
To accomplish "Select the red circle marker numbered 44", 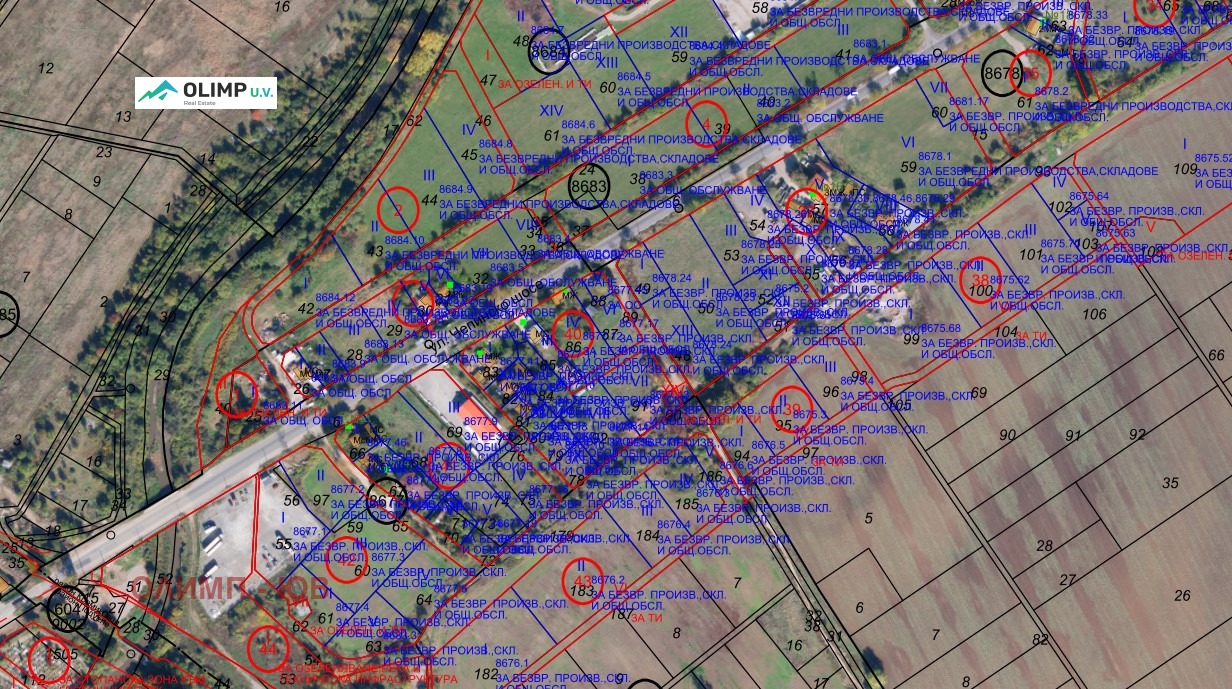I will (x=268, y=647).
